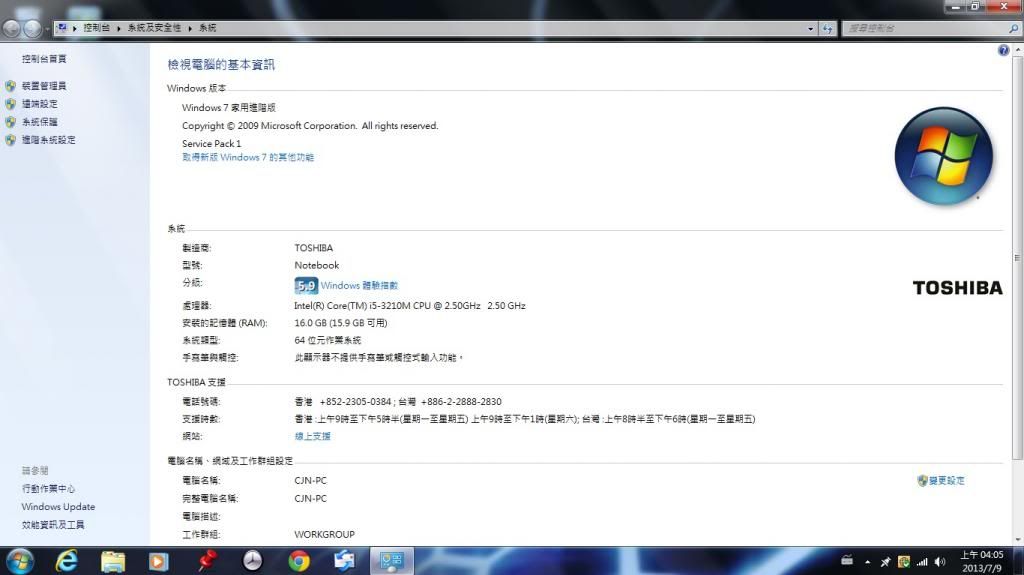
Task: Click Service Pack 1 text
Action: 212,144
